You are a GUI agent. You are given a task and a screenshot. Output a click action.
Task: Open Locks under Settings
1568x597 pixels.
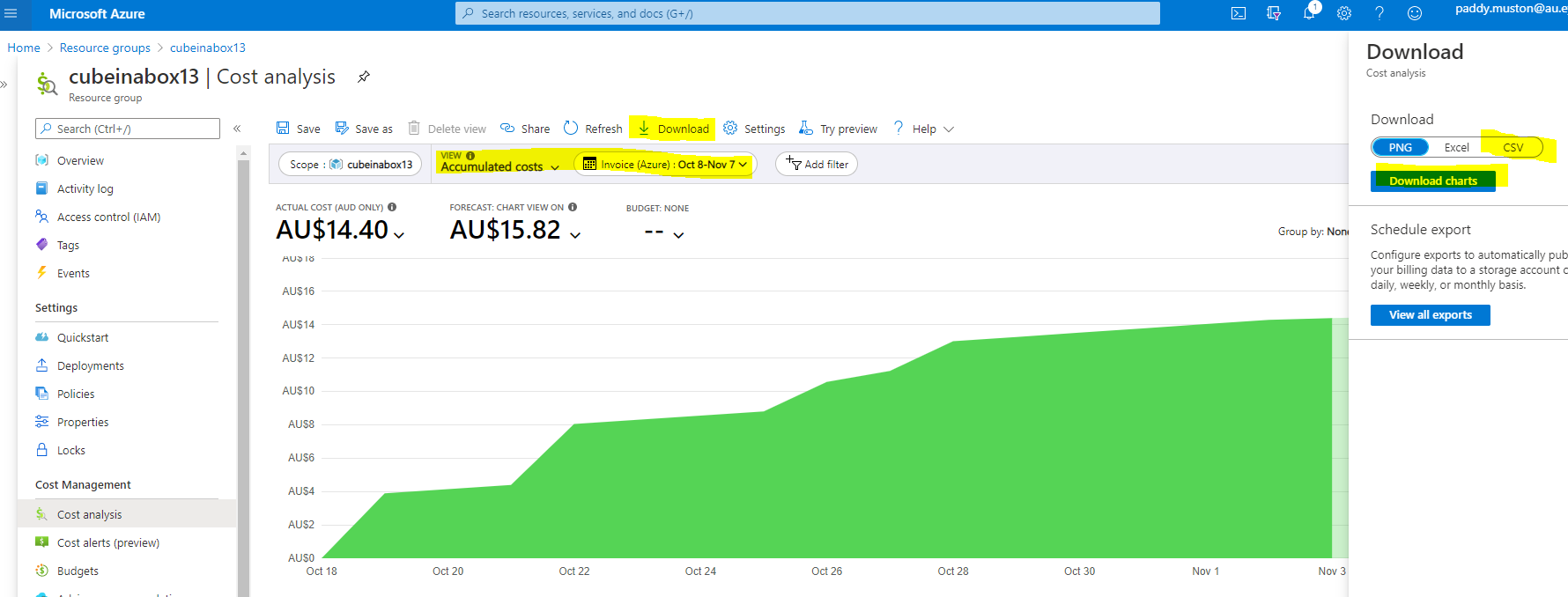coord(71,450)
